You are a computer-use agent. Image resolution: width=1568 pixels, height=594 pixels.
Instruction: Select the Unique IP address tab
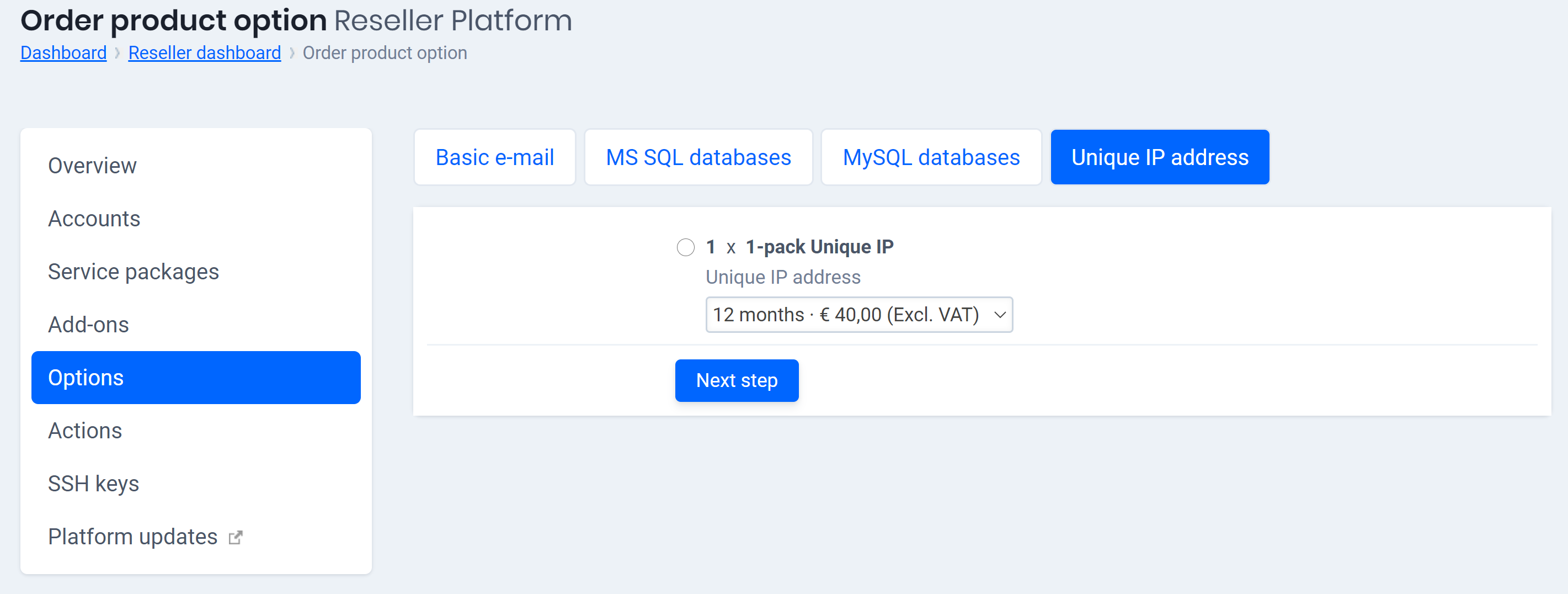click(1159, 157)
